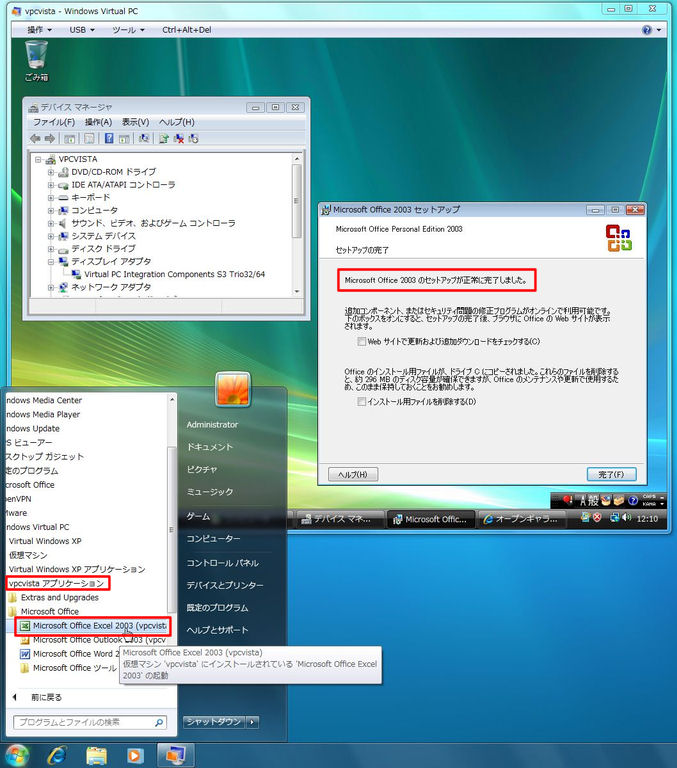Launch Internet Explorer from the host taskbar
This screenshot has width=677, height=768.
[57, 755]
